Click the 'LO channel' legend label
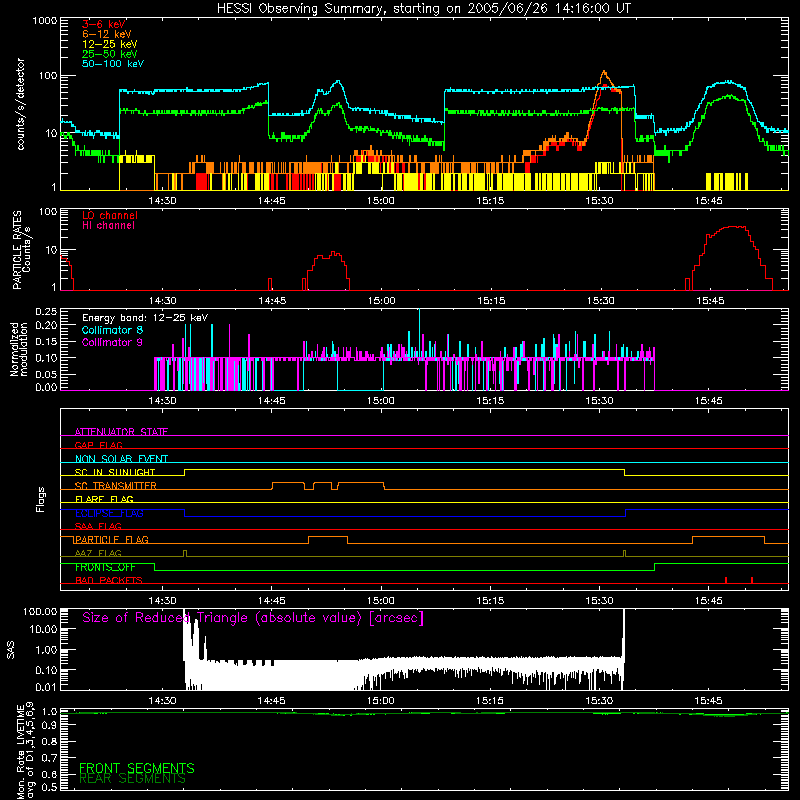This screenshot has width=800, height=800. [109, 215]
